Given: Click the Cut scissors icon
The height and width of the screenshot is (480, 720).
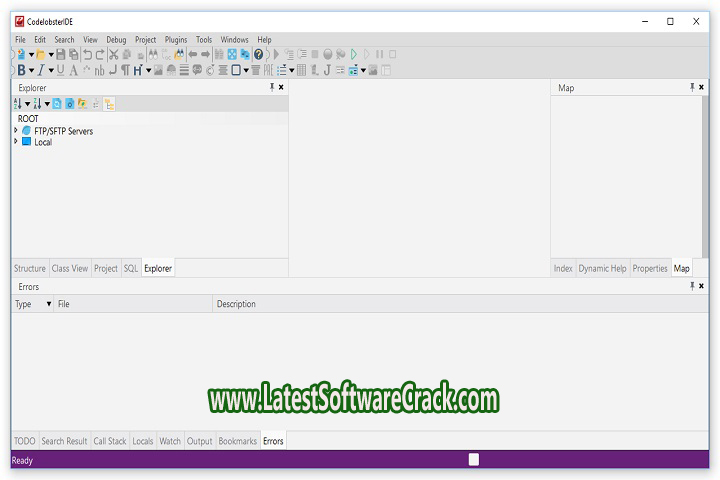Looking at the screenshot, I should click(114, 54).
